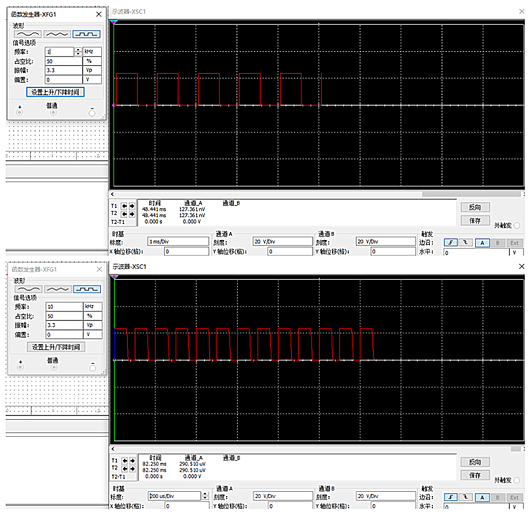Open top generator frequency unit kHz dropdown
The width and height of the screenshot is (530, 514).
point(92,52)
